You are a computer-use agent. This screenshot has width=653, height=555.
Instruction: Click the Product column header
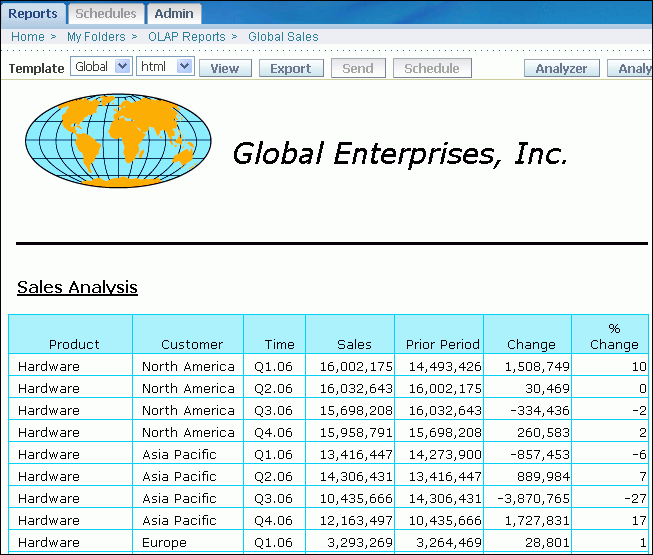[74, 344]
